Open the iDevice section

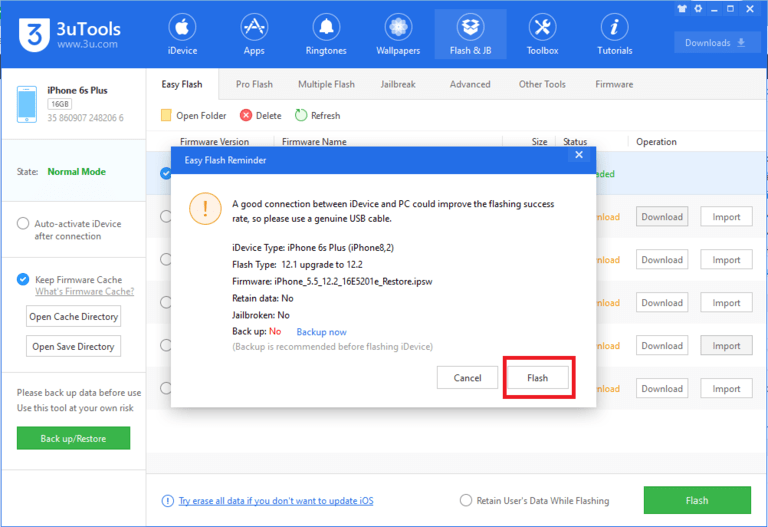[x=182, y=35]
